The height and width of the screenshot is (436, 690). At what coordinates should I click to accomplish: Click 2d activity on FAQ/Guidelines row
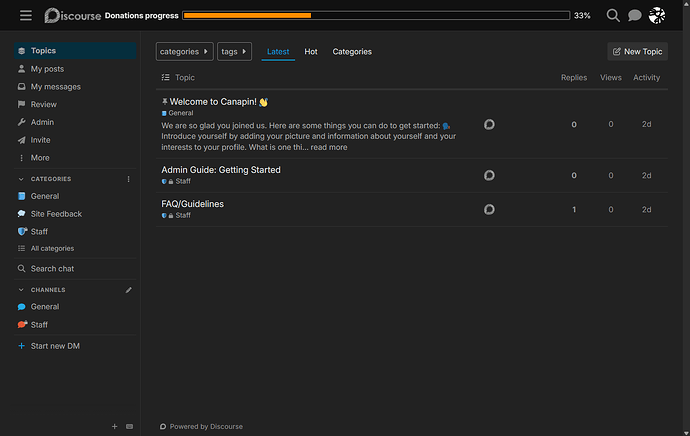coord(646,210)
